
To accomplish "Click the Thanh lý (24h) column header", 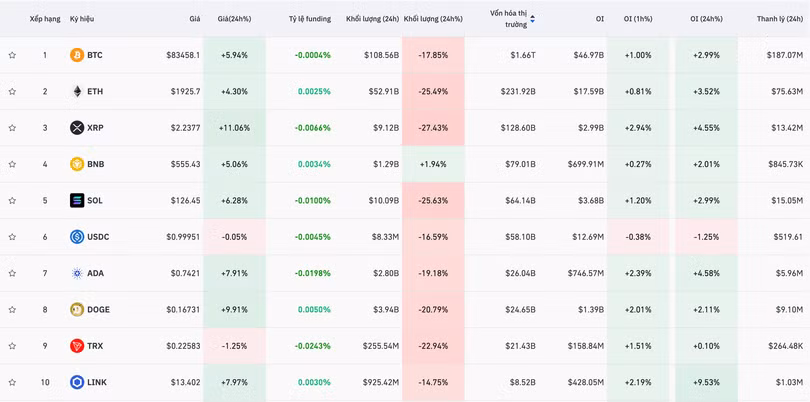I will [779, 19].
